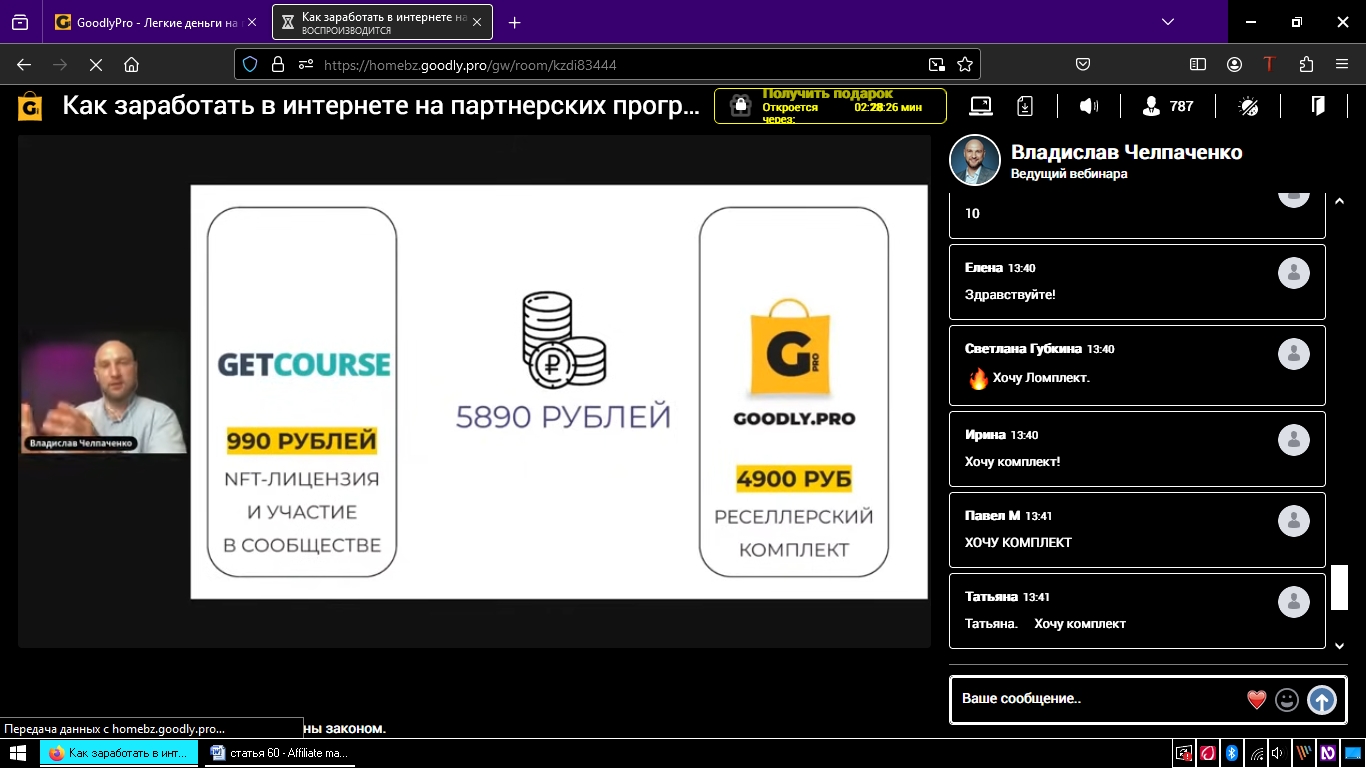The width and height of the screenshot is (1366, 768).
Task: Send the chat message arrow button
Action: click(x=1322, y=700)
